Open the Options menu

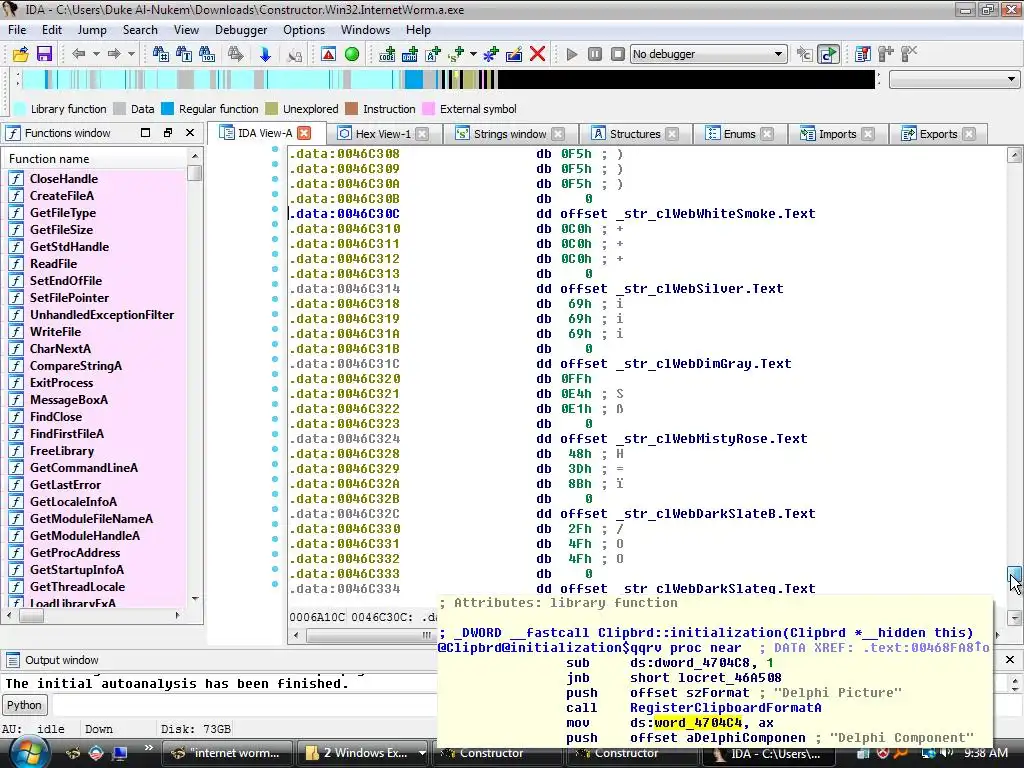[304, 30]
